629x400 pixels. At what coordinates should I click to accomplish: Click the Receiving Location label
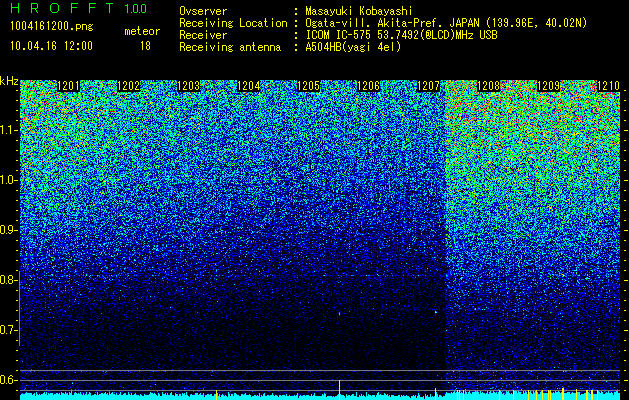click(x=233, y=23)
